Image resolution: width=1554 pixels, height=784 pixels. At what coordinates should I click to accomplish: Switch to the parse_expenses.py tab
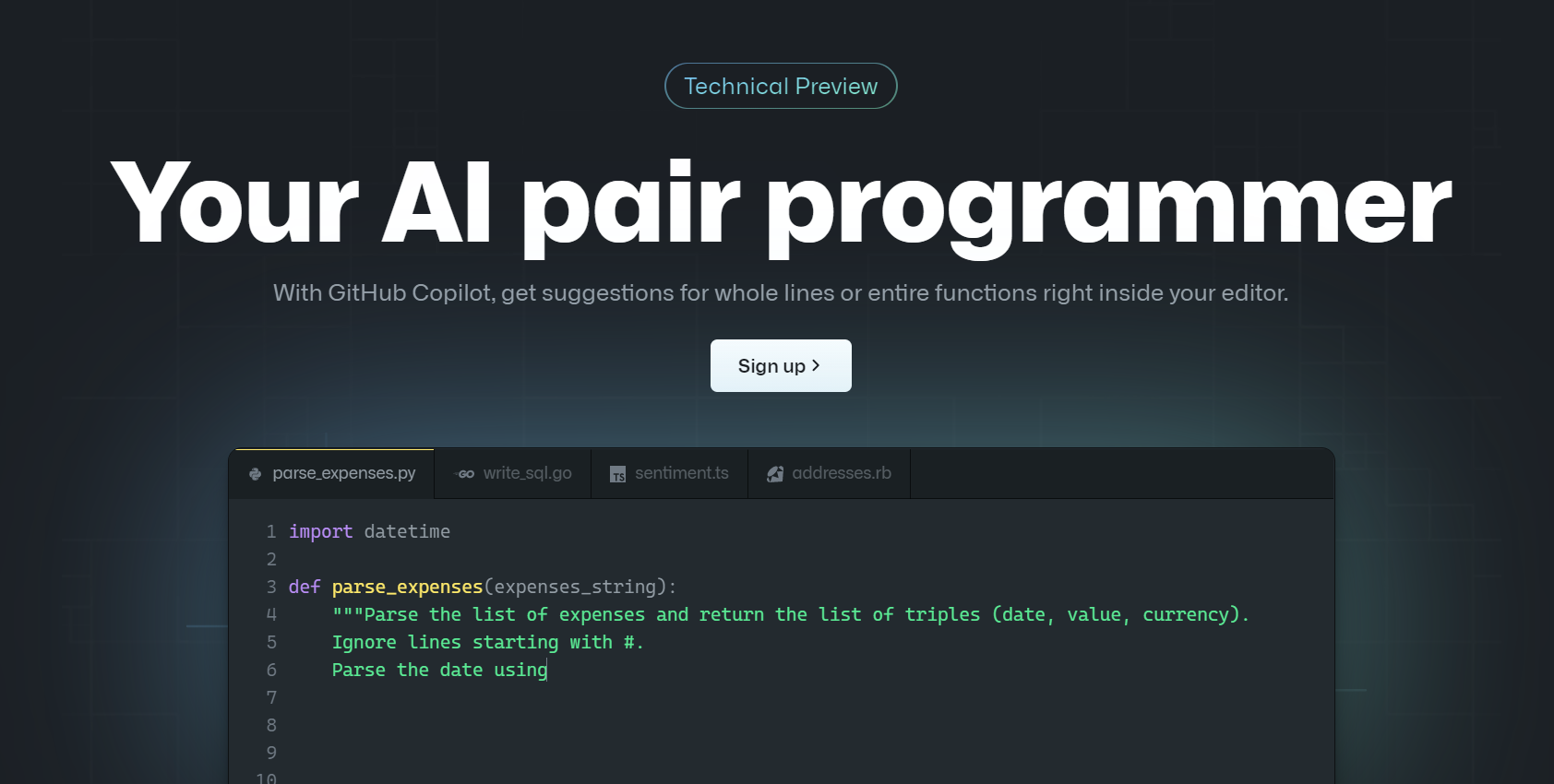click(x=332, y=473)
